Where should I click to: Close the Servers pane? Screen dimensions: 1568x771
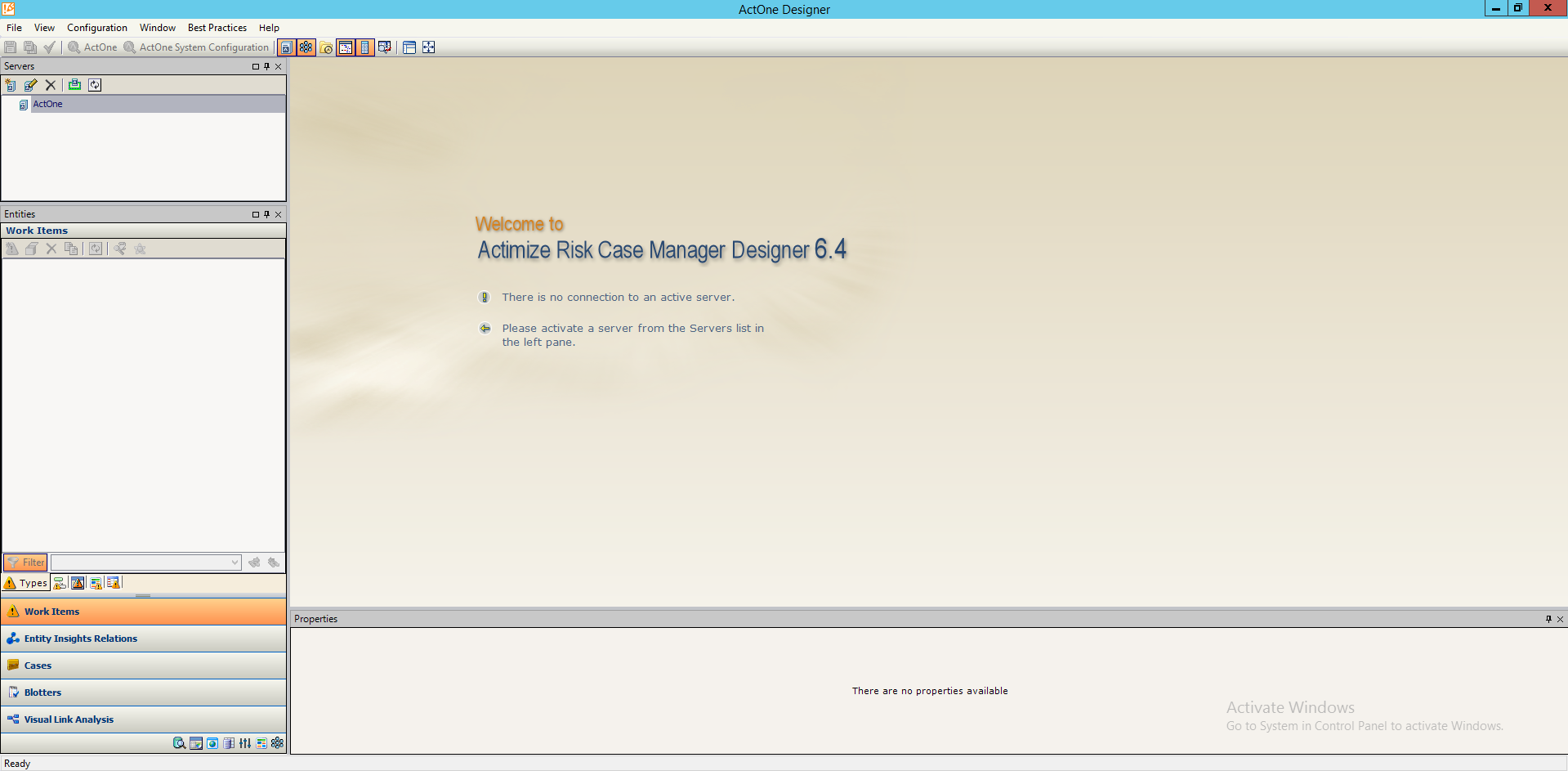[278, 67]
